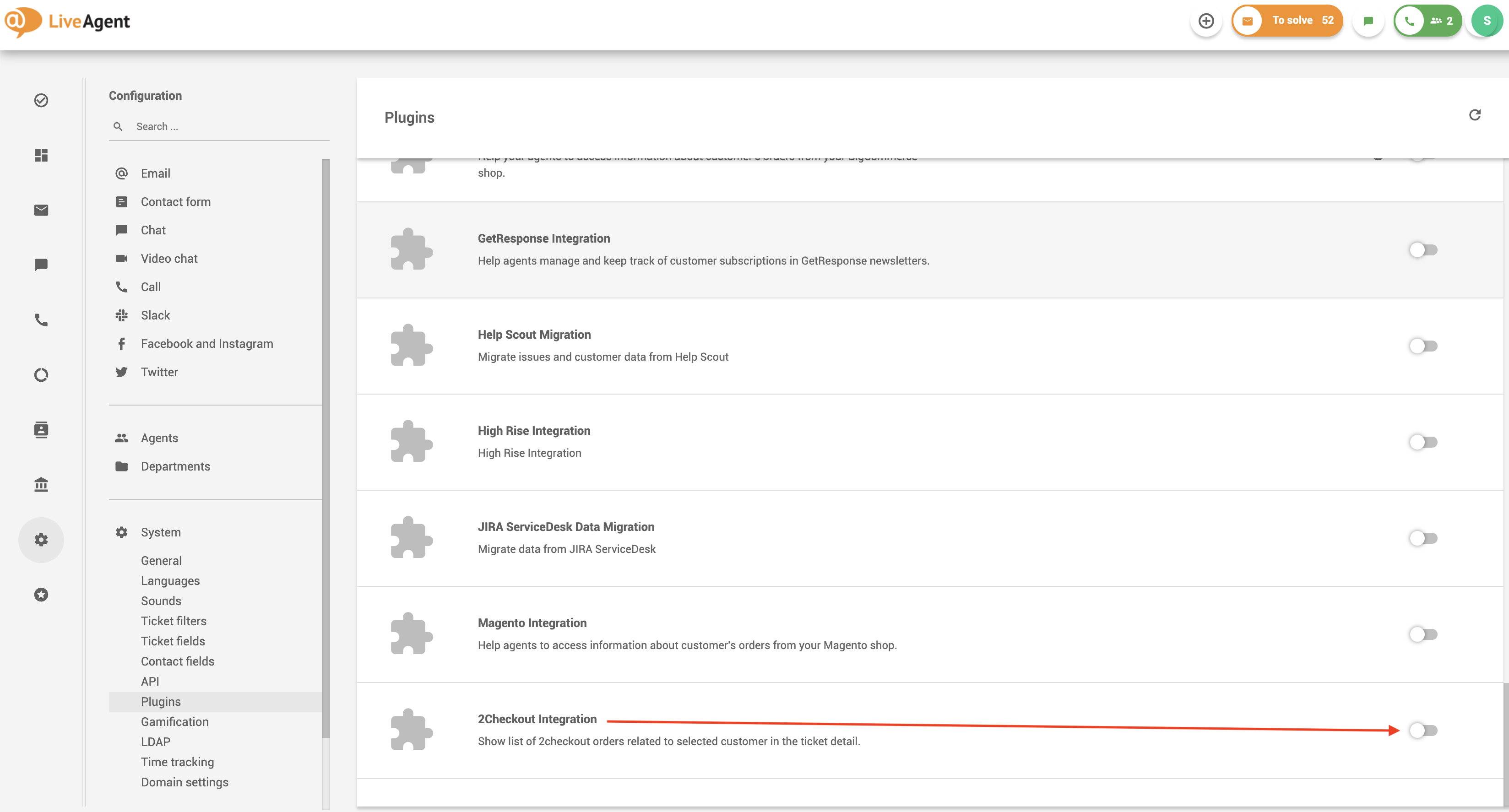The image size is (1509, 812).
Task: Open the dashboard grid sidebar icon
Action: point(41,155)
